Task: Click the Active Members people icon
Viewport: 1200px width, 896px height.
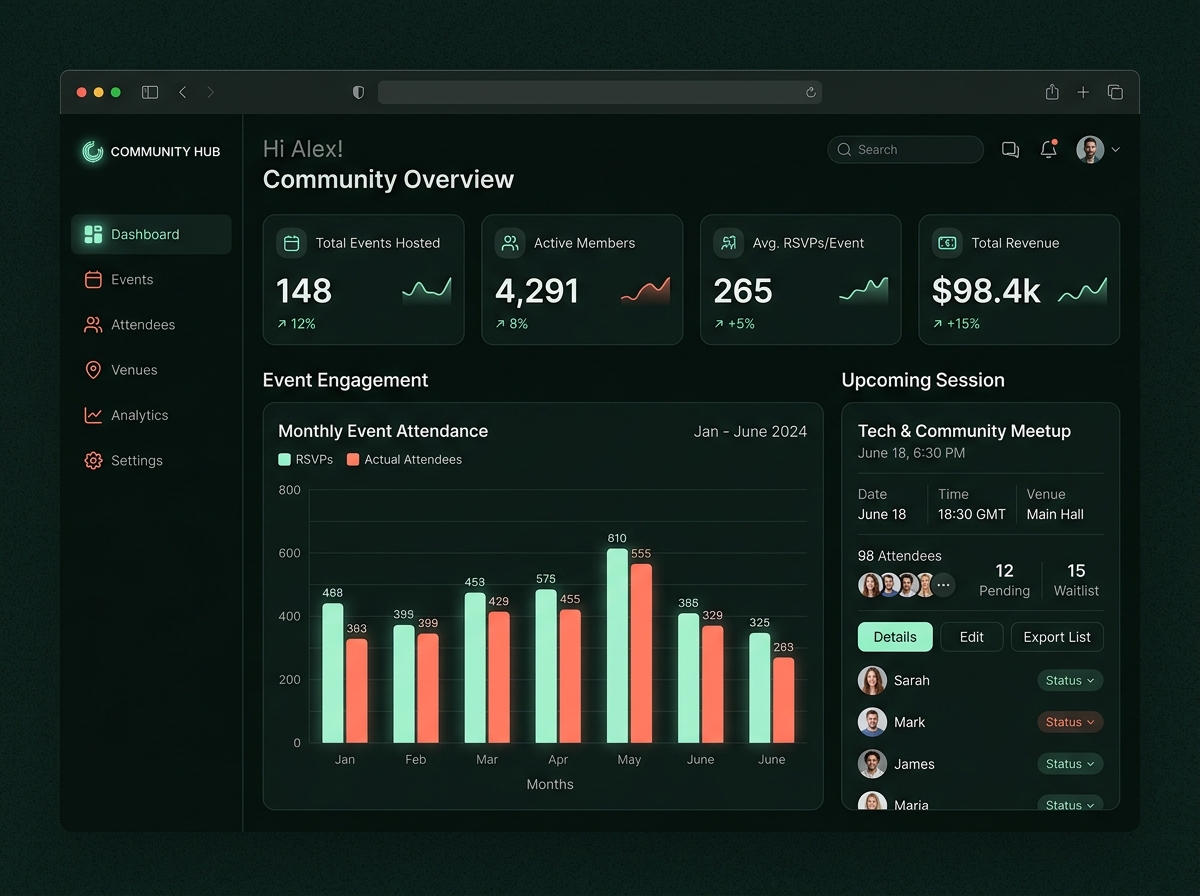Action: pos(510,243)
